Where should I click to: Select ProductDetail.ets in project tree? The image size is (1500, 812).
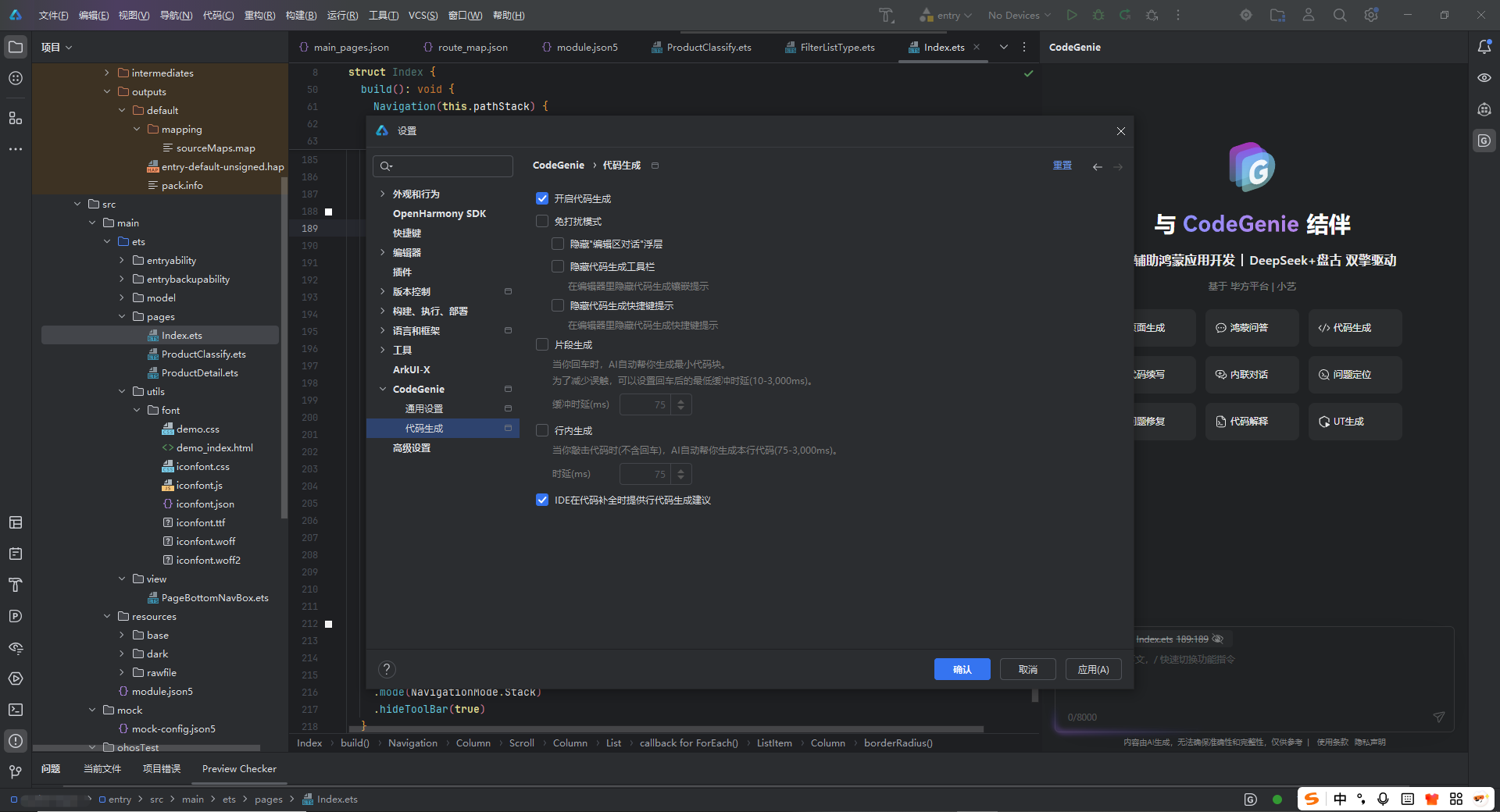[x=199, y=372]
